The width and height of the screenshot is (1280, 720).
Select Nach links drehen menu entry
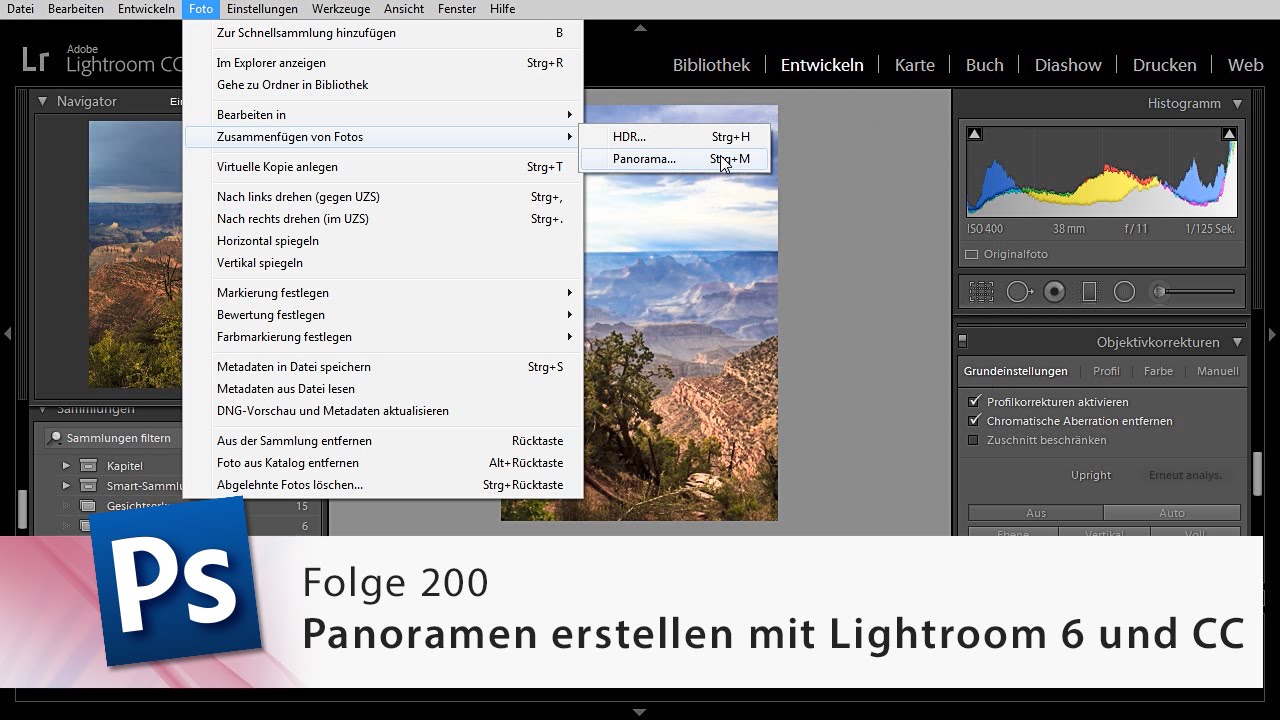tap(384, 197)
